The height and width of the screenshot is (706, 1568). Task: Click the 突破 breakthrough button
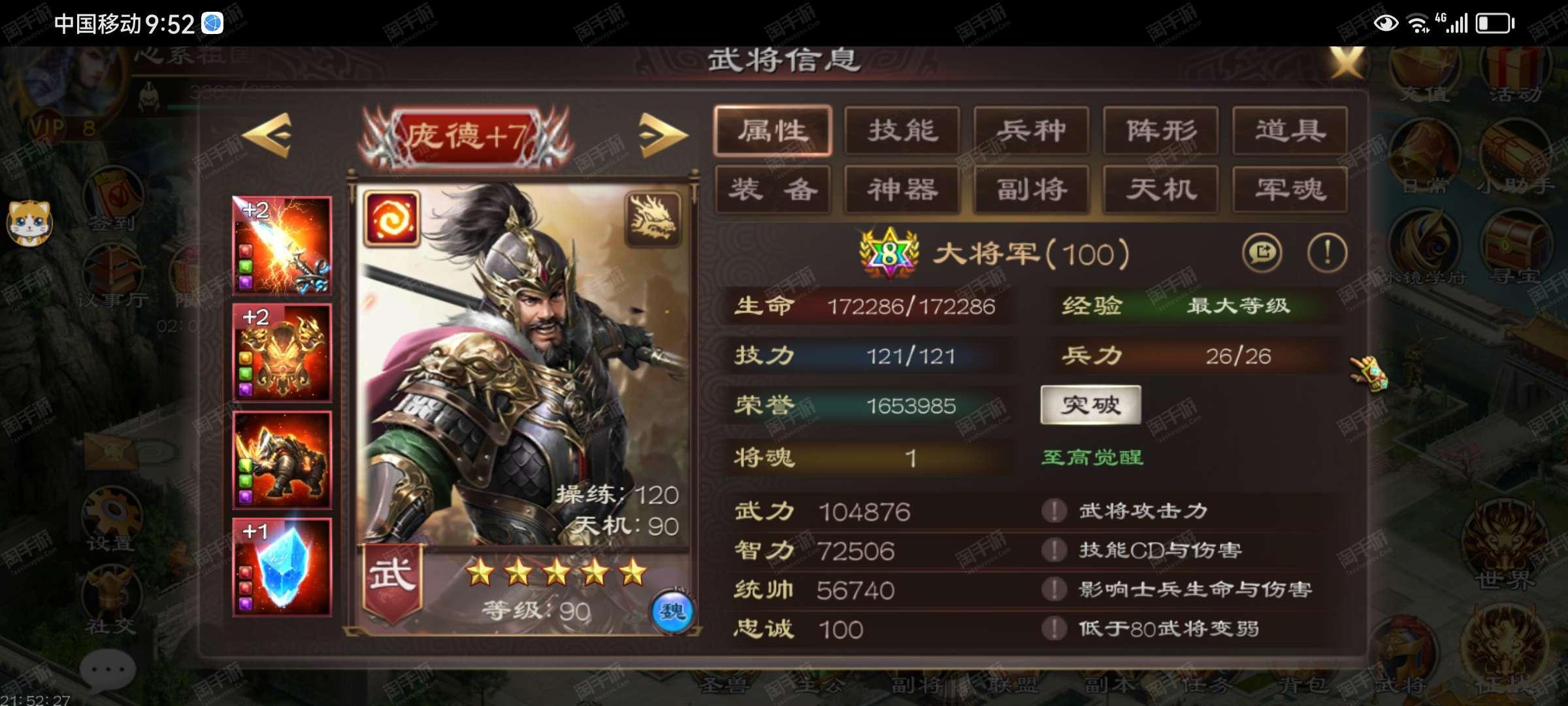(x=1091, y=405)
